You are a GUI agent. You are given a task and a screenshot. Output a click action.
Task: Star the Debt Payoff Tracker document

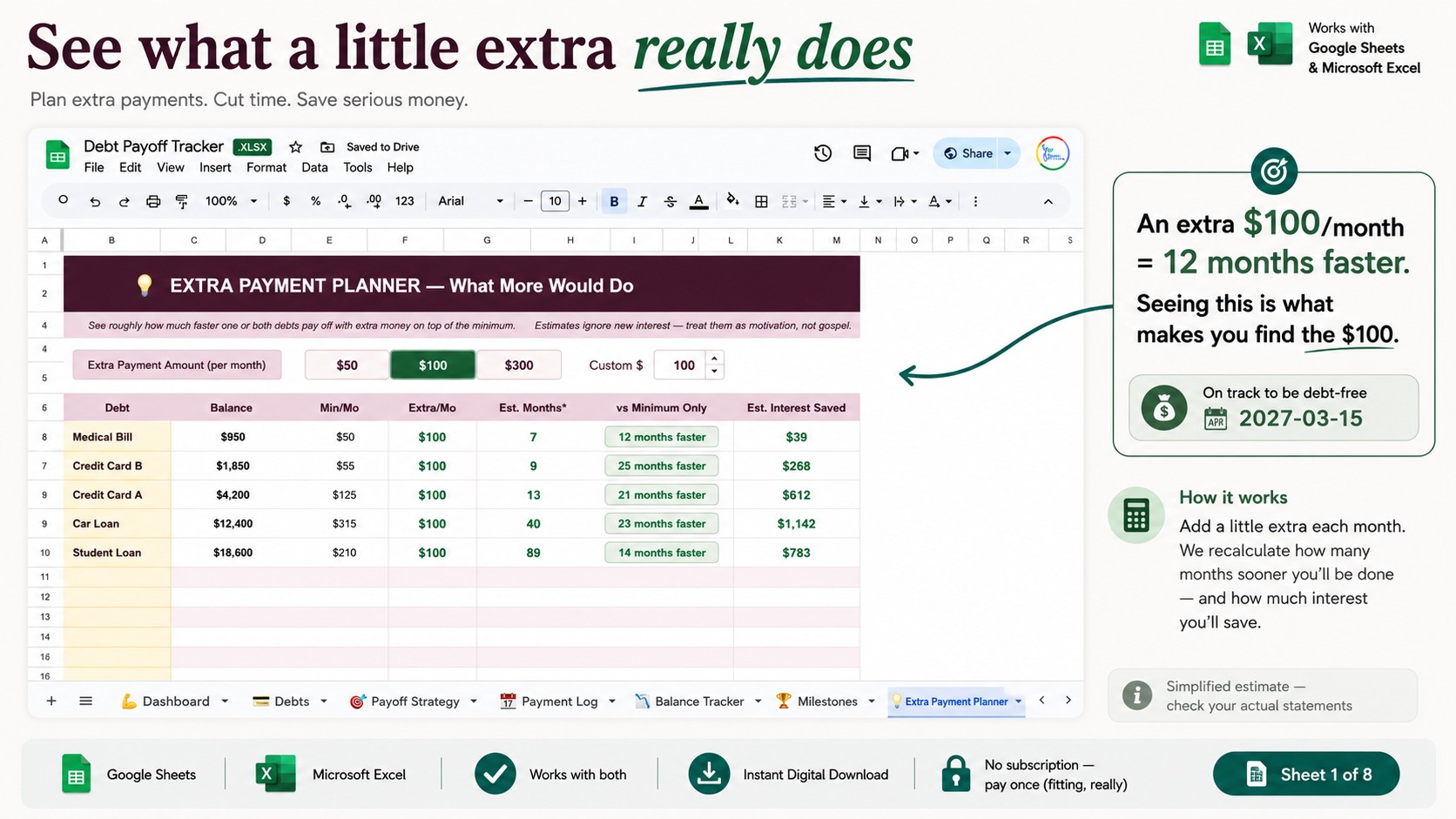[x=296, y=147]
